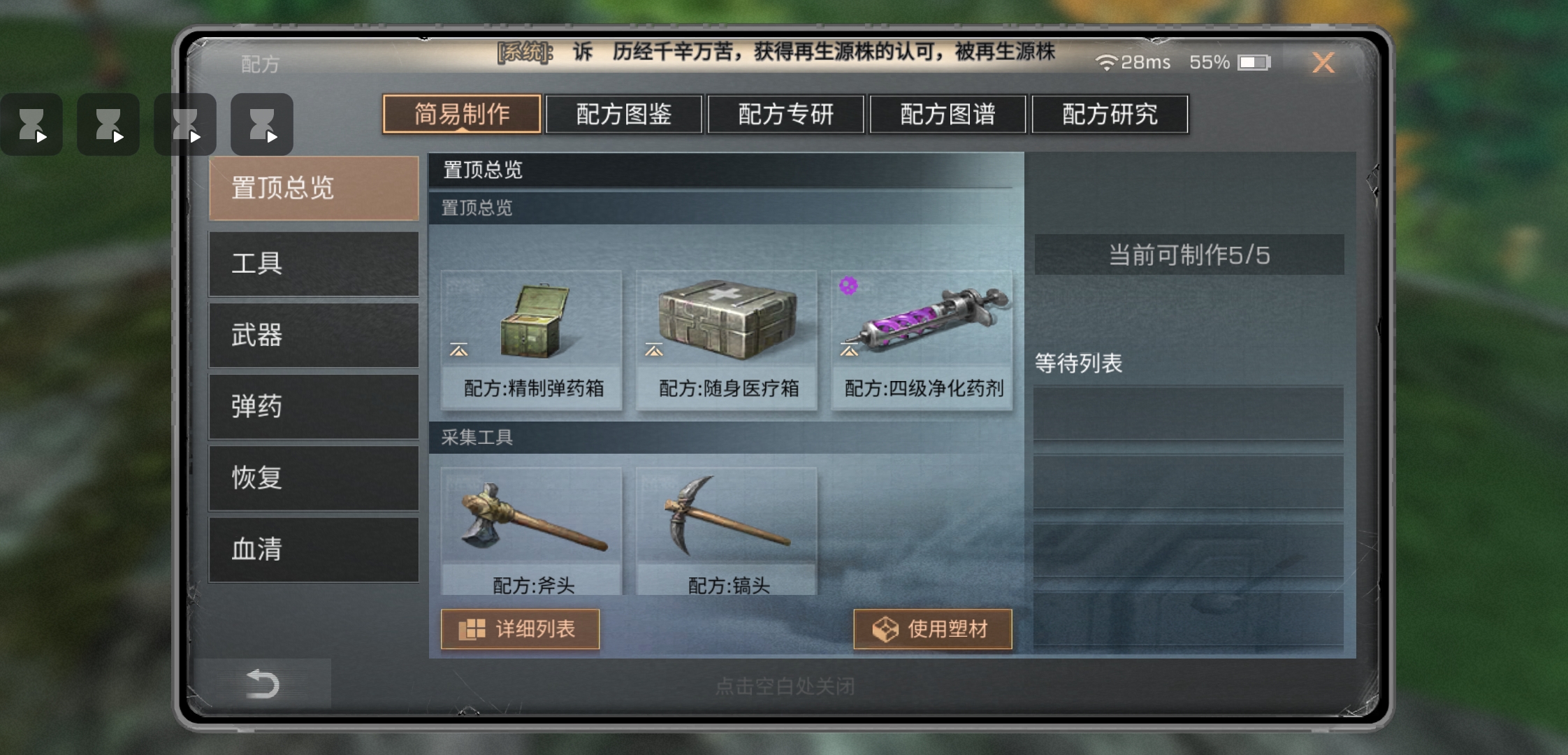Select the 精制弹药箱 recipe item
Viewport: 1568px width, 755px height.
(532, 340)
